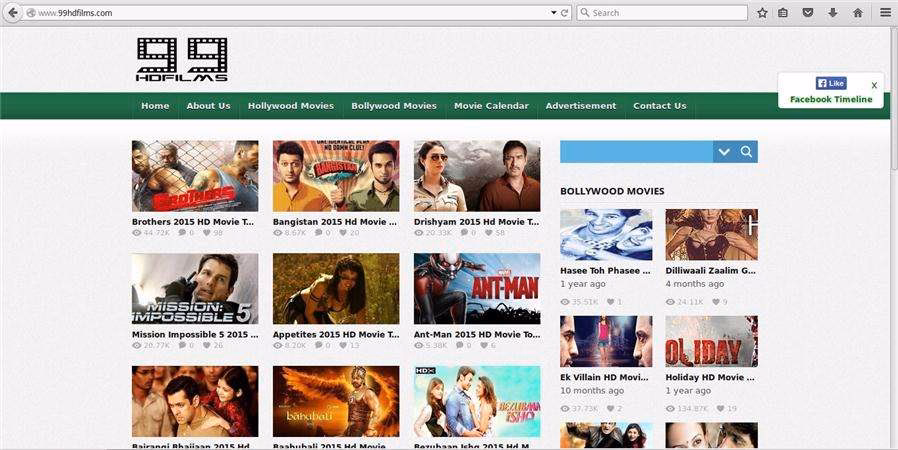Open the bookmarks list icon
This screenshot has width=898, height=450.
click(x=783, y=13)
